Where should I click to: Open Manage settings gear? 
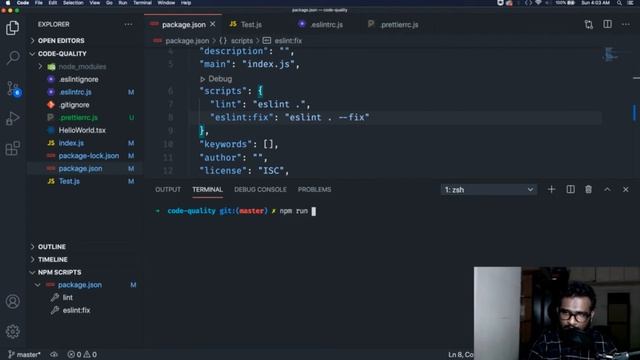pyautogui.click(x=13, y=331)
